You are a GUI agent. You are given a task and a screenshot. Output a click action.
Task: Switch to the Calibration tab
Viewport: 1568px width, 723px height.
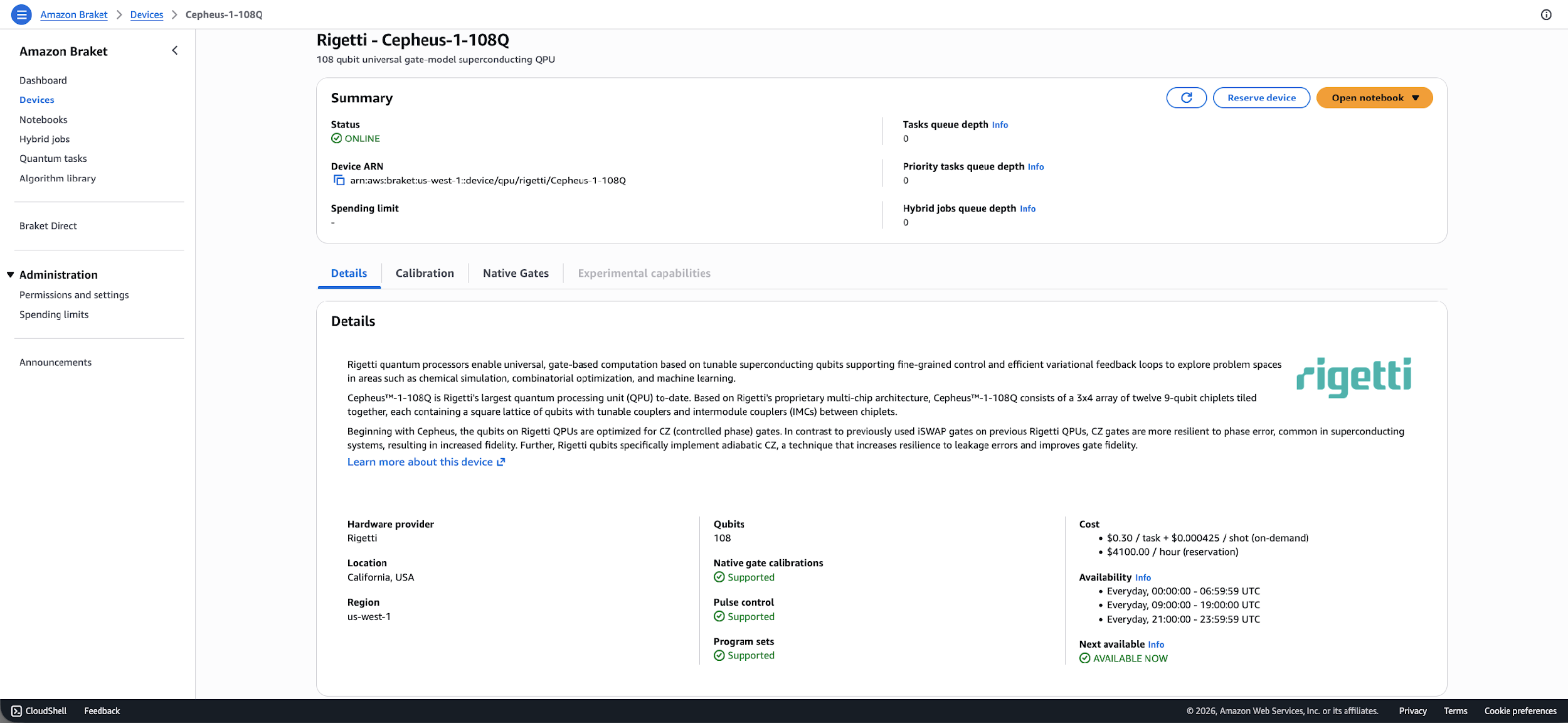click(x=425, y=274)
